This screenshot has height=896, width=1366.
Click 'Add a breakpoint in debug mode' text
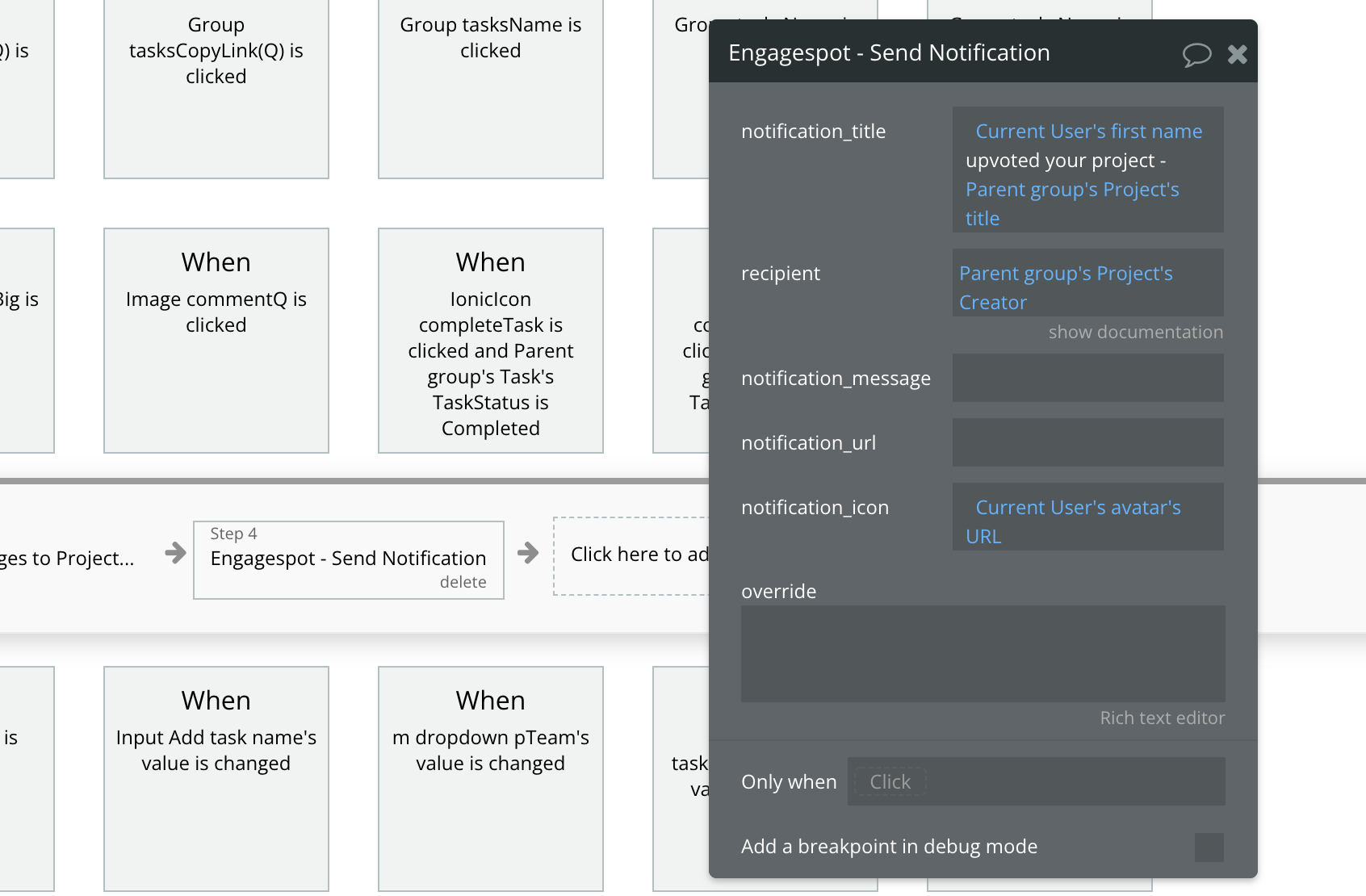pyautogui.click(x=889, y=846)
